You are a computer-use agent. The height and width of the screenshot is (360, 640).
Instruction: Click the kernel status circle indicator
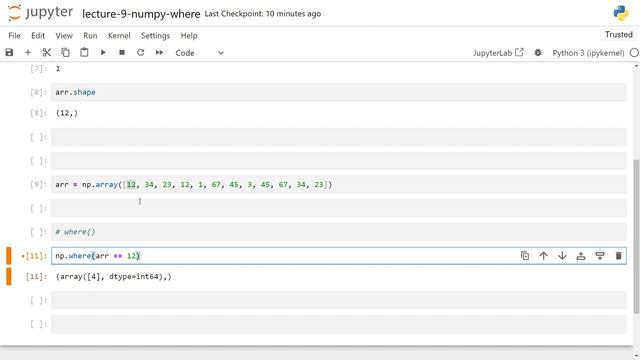(x=634, y=53)
